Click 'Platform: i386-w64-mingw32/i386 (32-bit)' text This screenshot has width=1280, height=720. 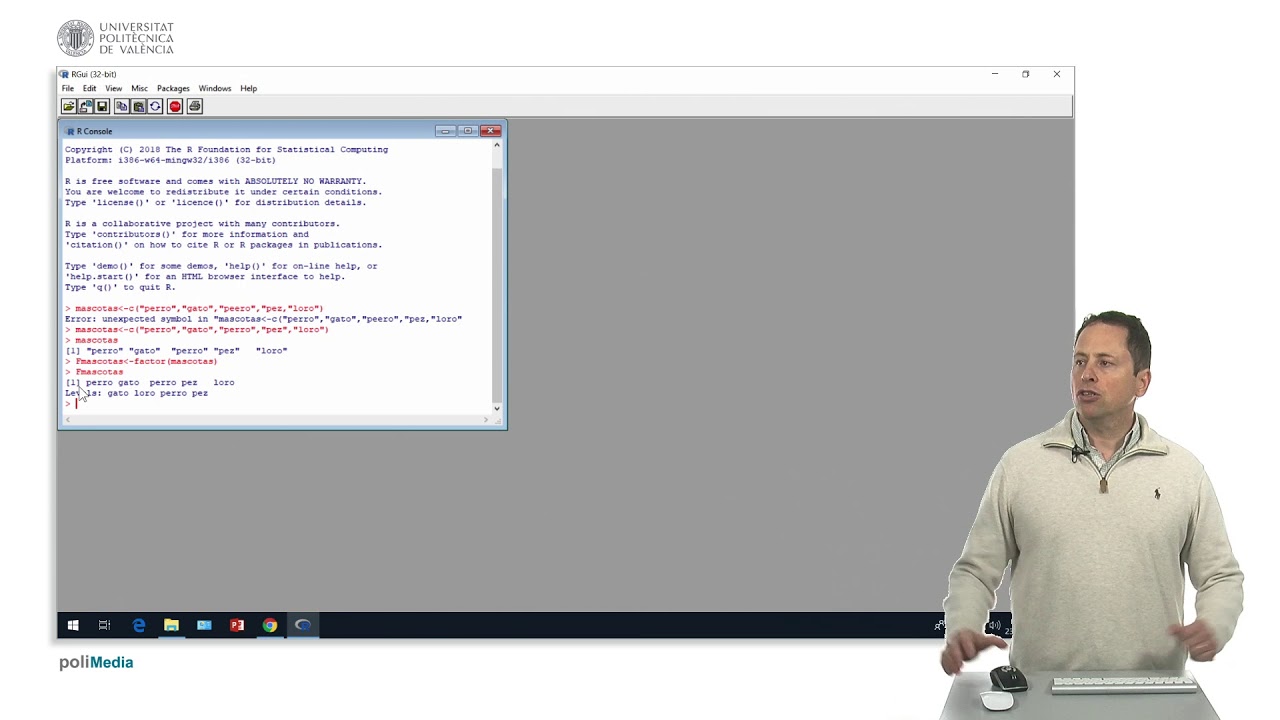[170, 160]
